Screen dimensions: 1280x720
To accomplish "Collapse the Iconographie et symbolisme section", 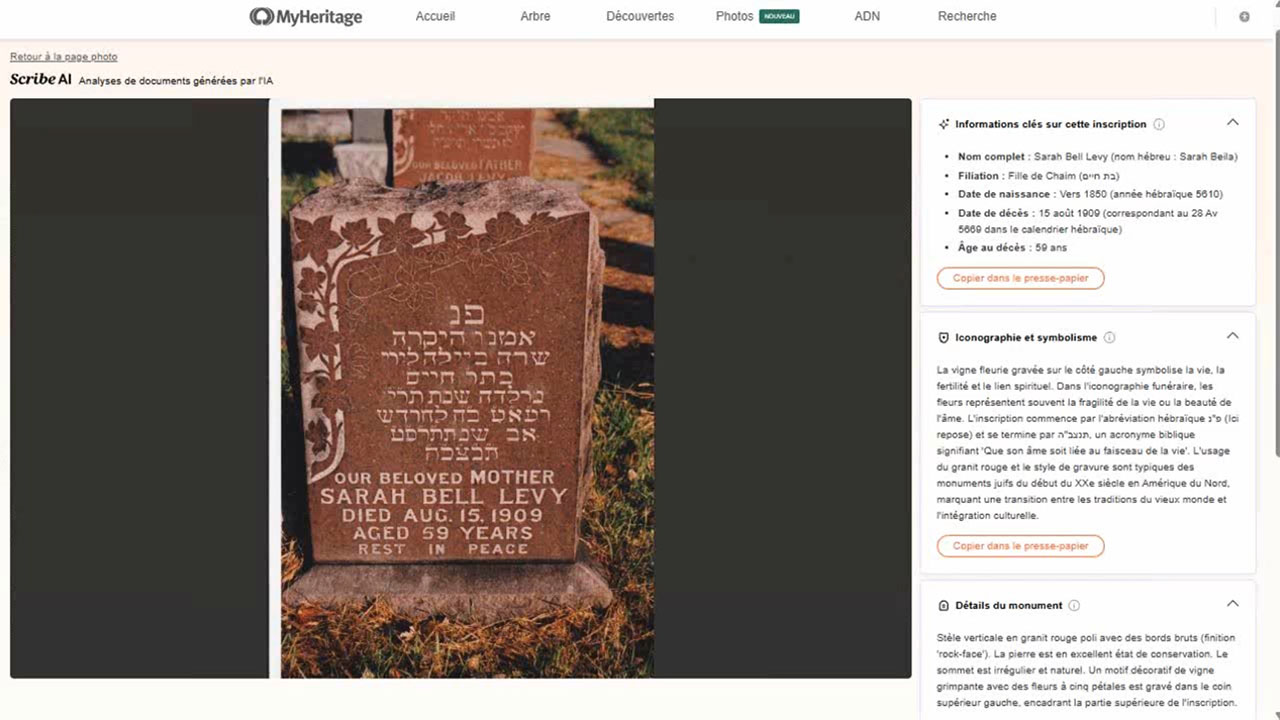I will pos(1232,336).
